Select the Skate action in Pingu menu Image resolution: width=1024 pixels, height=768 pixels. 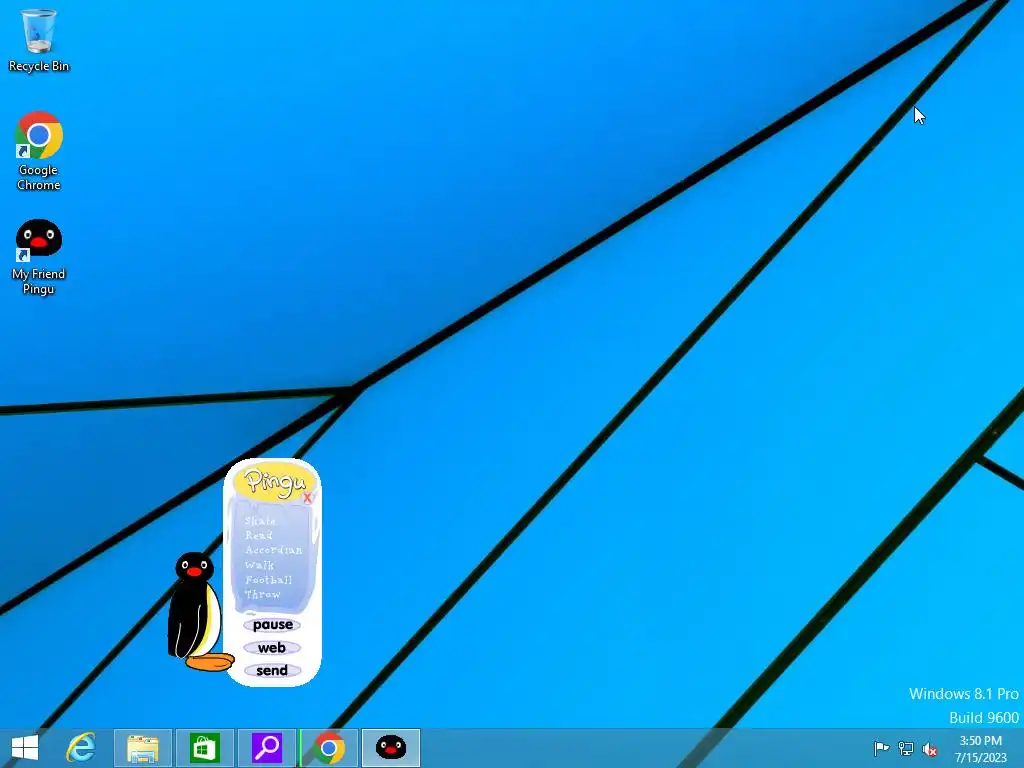point(260,520)
